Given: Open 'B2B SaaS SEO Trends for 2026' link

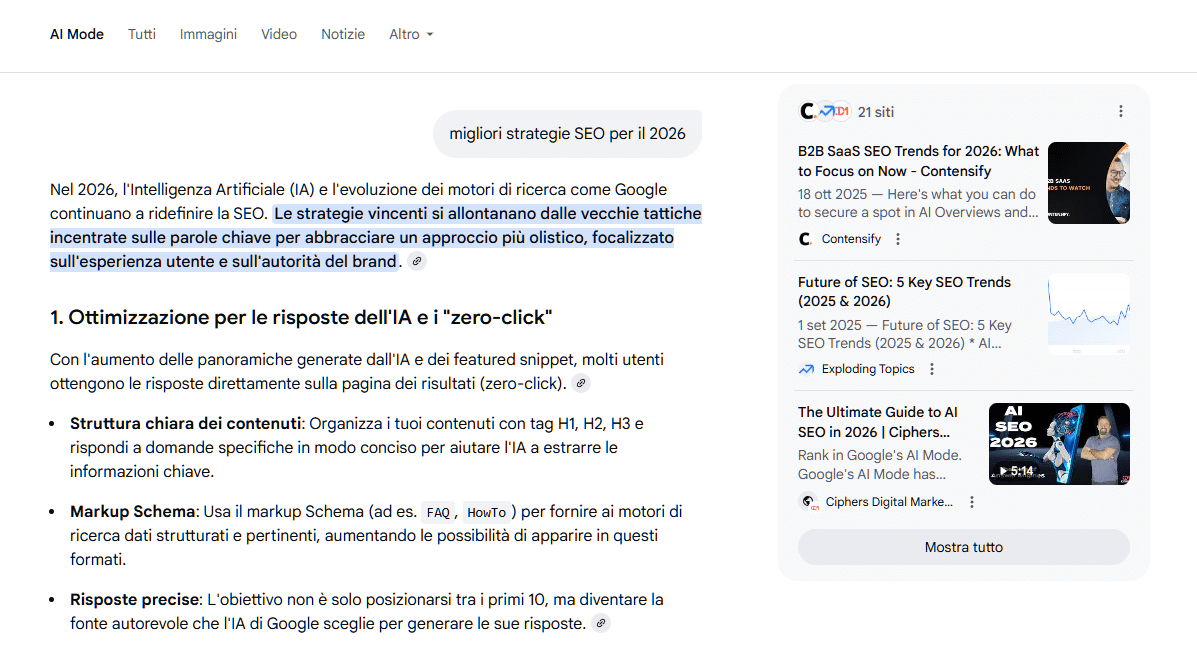Looking at the screenshot, I should pos(918,161).
